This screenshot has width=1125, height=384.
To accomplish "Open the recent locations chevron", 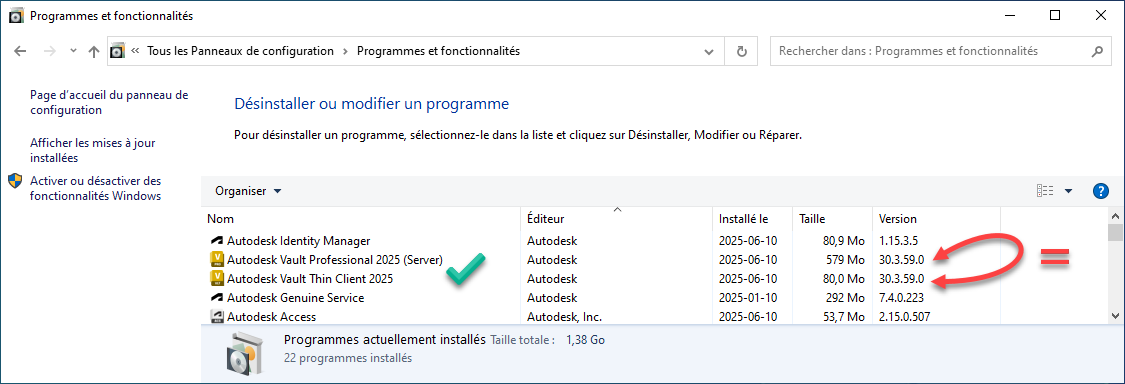I will pyautogui.click(x=73, y=52).
